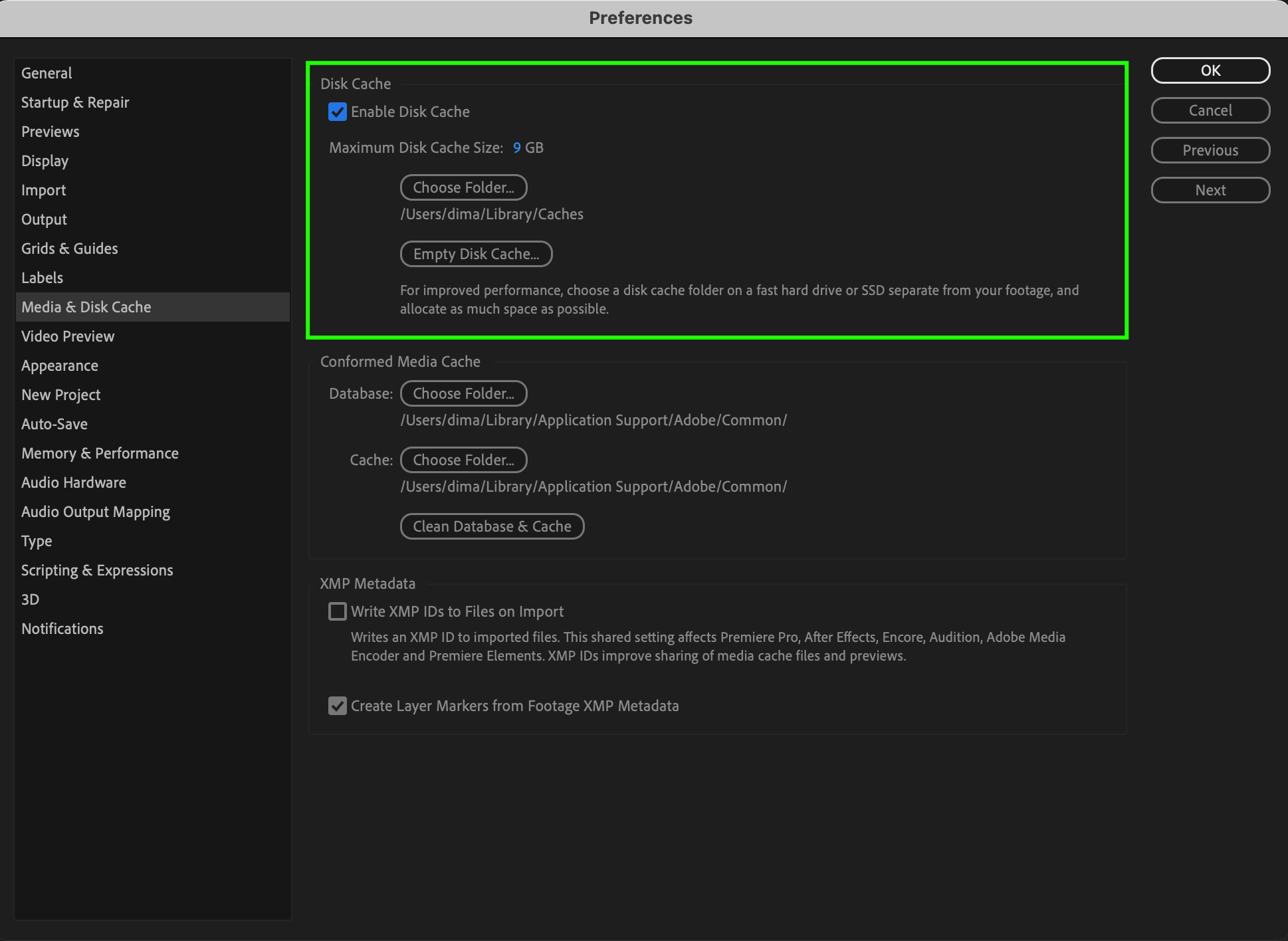
Task: Go to the Previous preferences page
Action: tap(1210, 150)
